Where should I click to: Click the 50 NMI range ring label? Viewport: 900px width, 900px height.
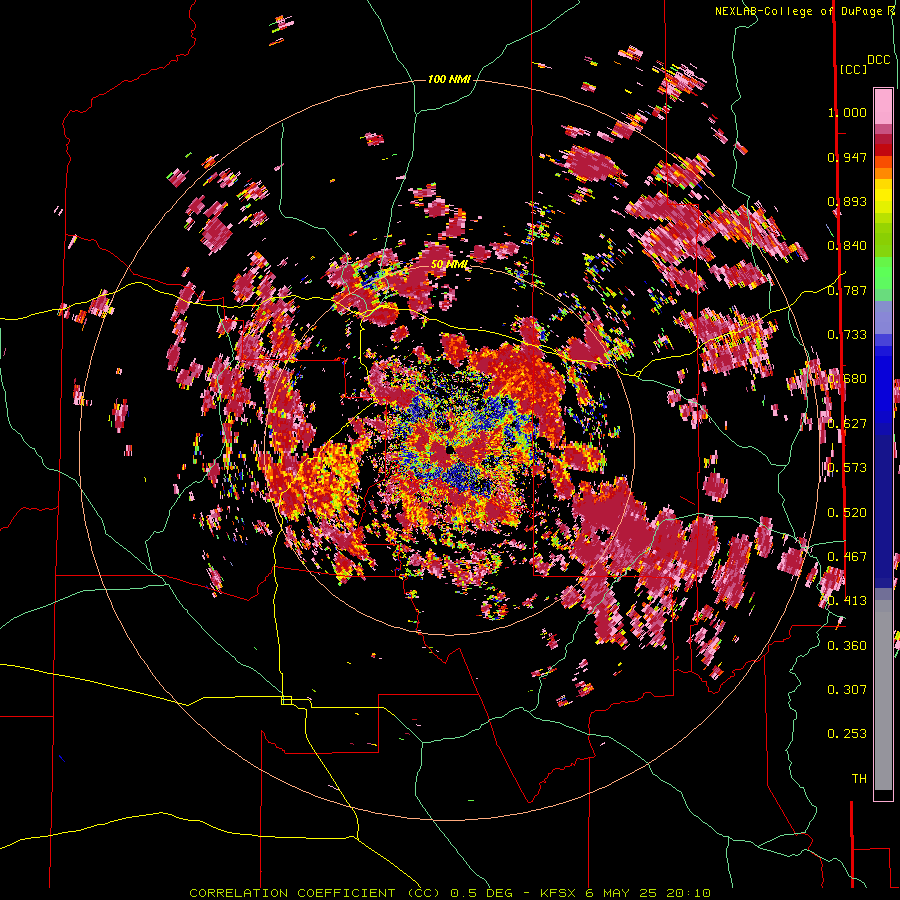tap(449, 264)
